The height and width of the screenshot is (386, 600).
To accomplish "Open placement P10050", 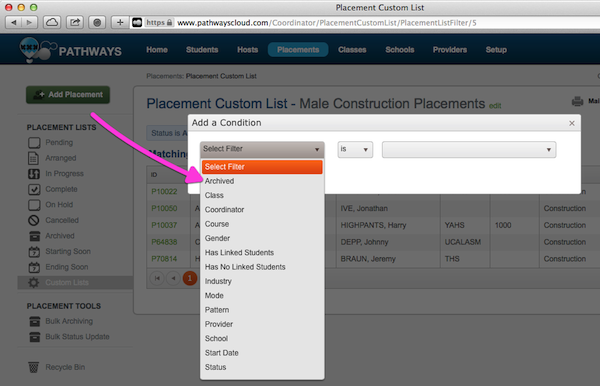I will tap(164, 208).
